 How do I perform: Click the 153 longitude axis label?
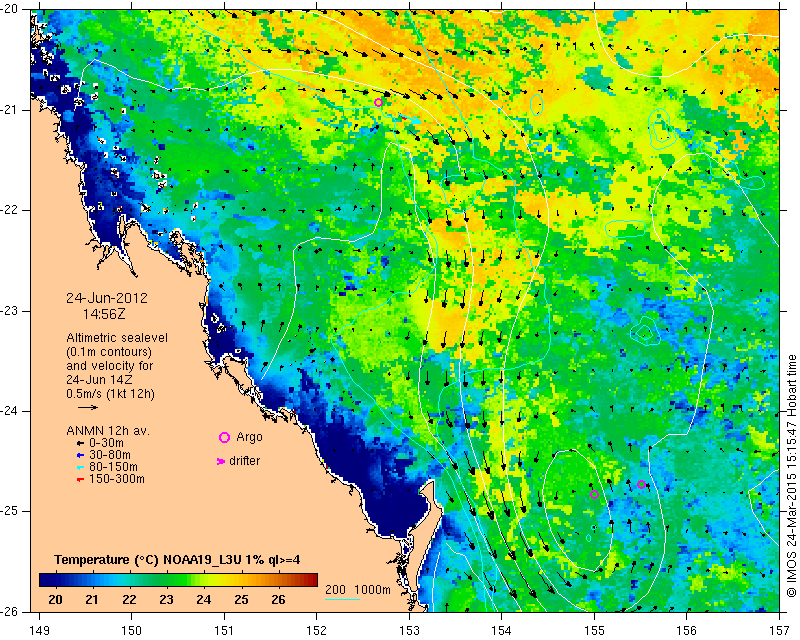point(409,631)
